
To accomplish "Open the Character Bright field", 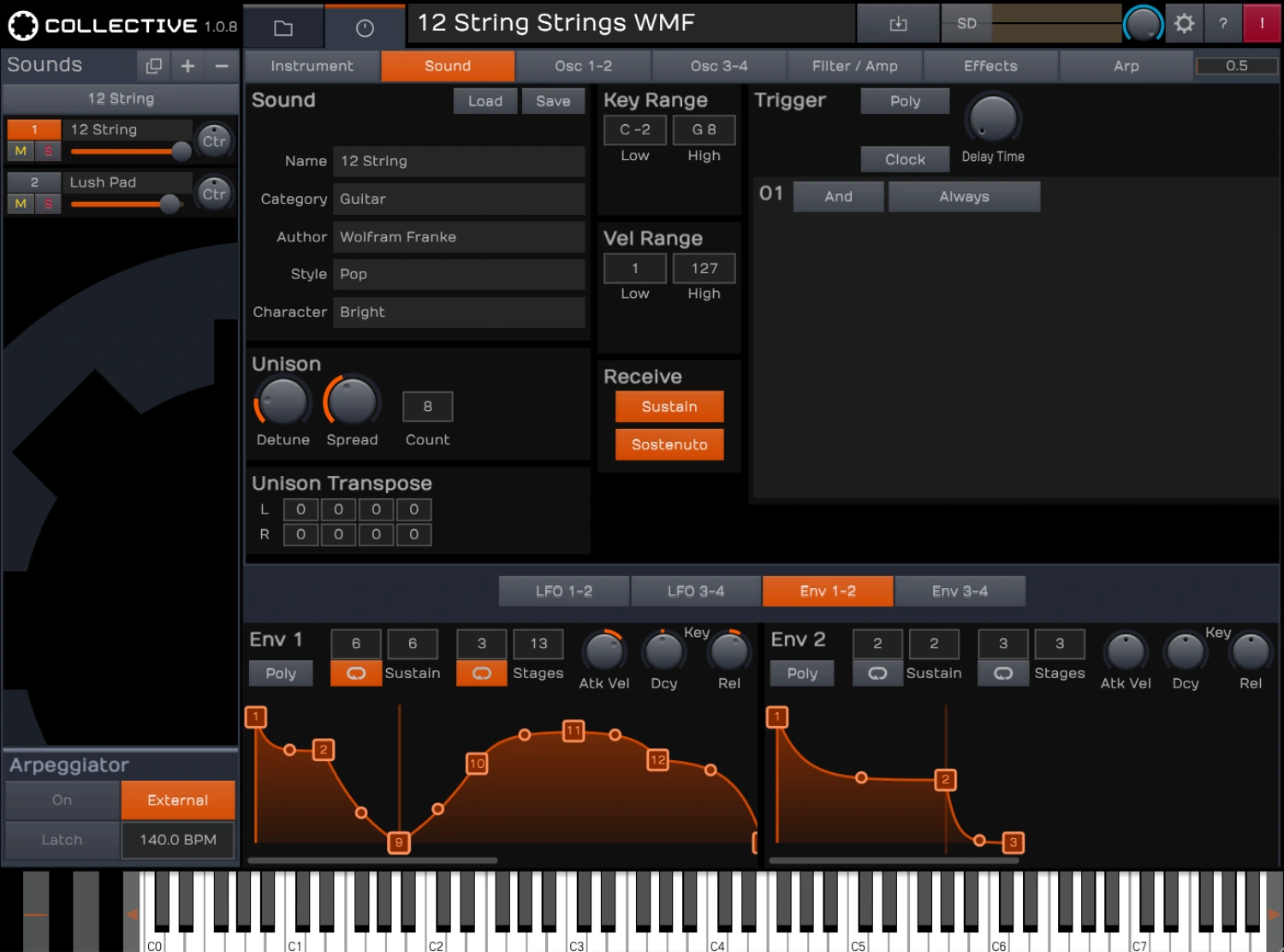I will pos(459,312).
